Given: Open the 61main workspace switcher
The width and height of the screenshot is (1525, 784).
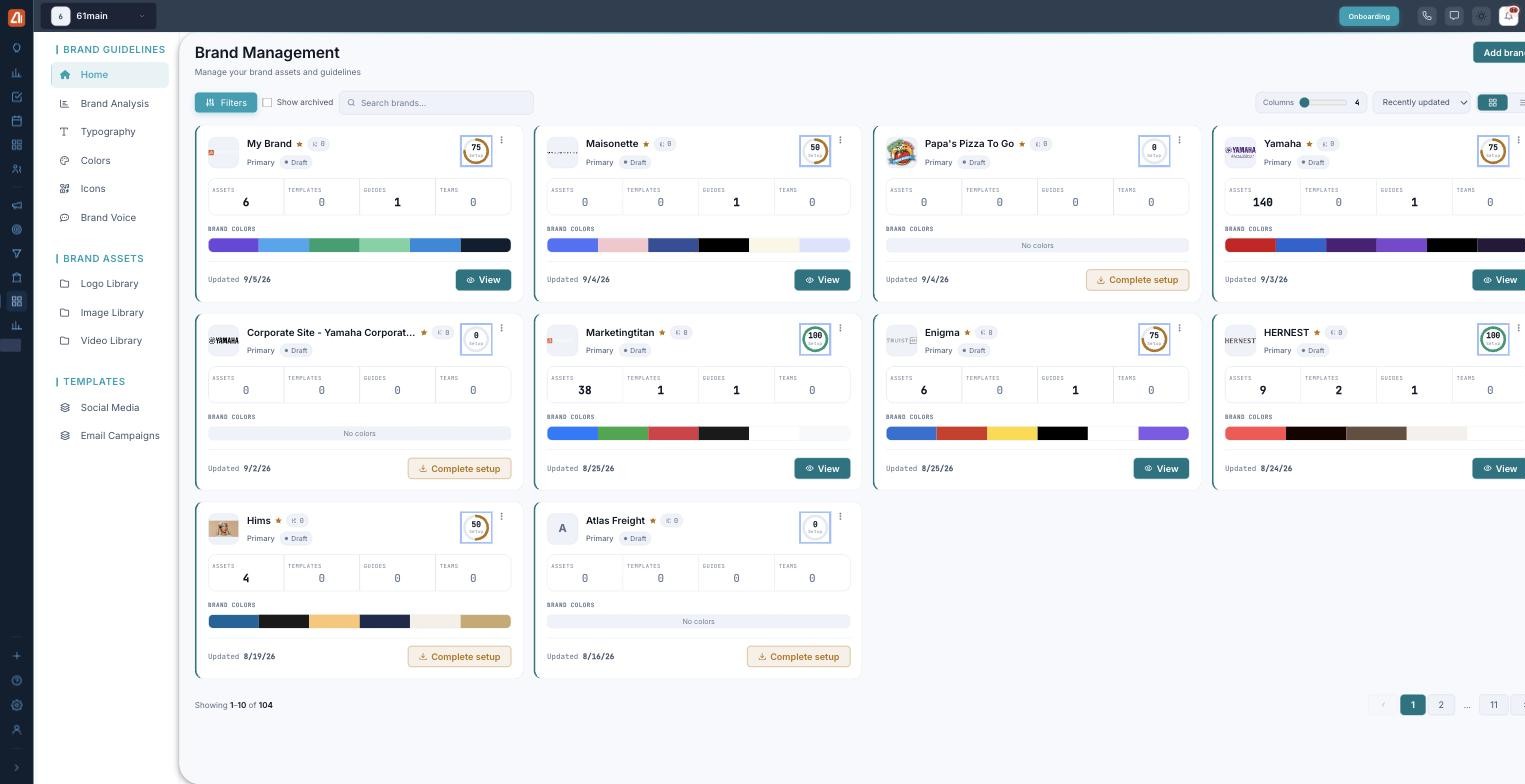Looking at the screenshot, I should point(100,16).
